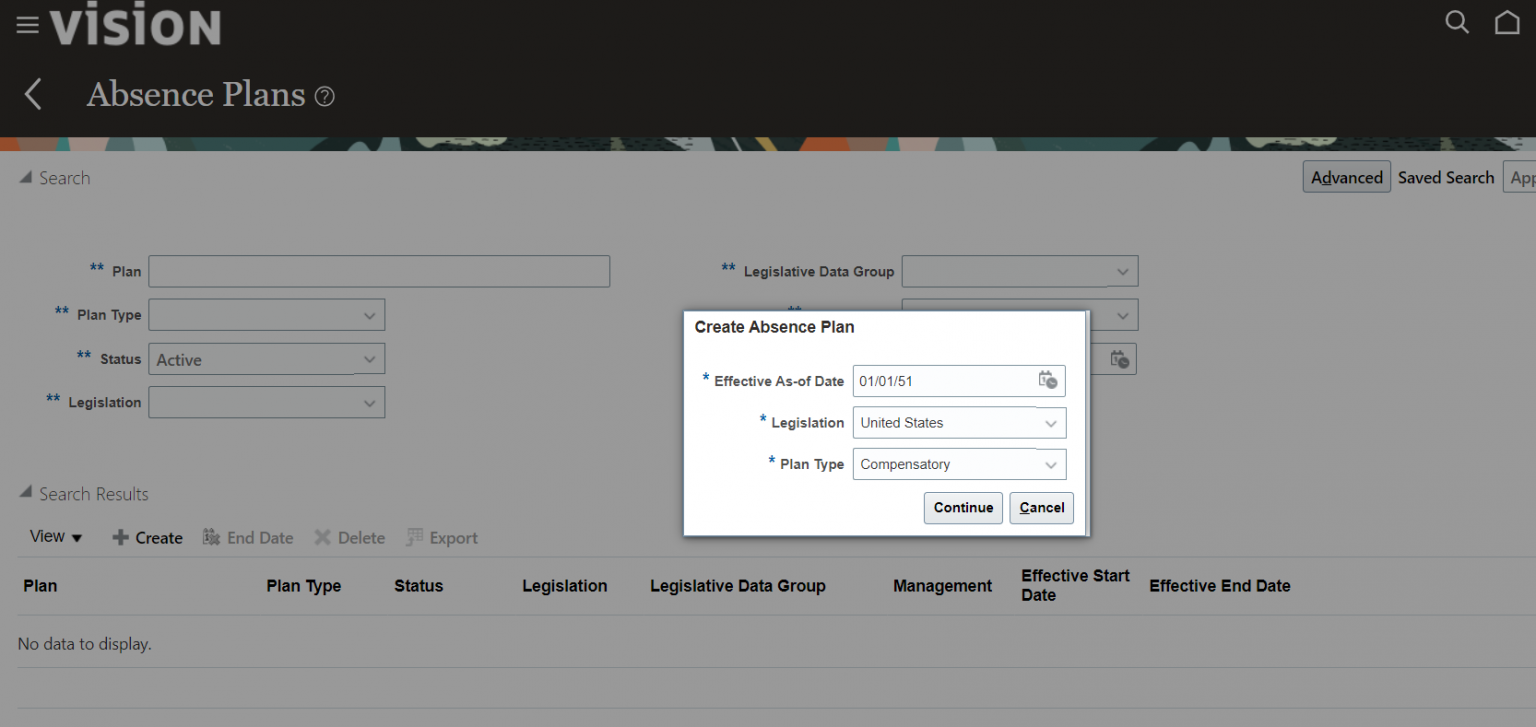1536x727 pixels.
Task: Click the back arrow beside Absence Plans
Action: point(33,95)
